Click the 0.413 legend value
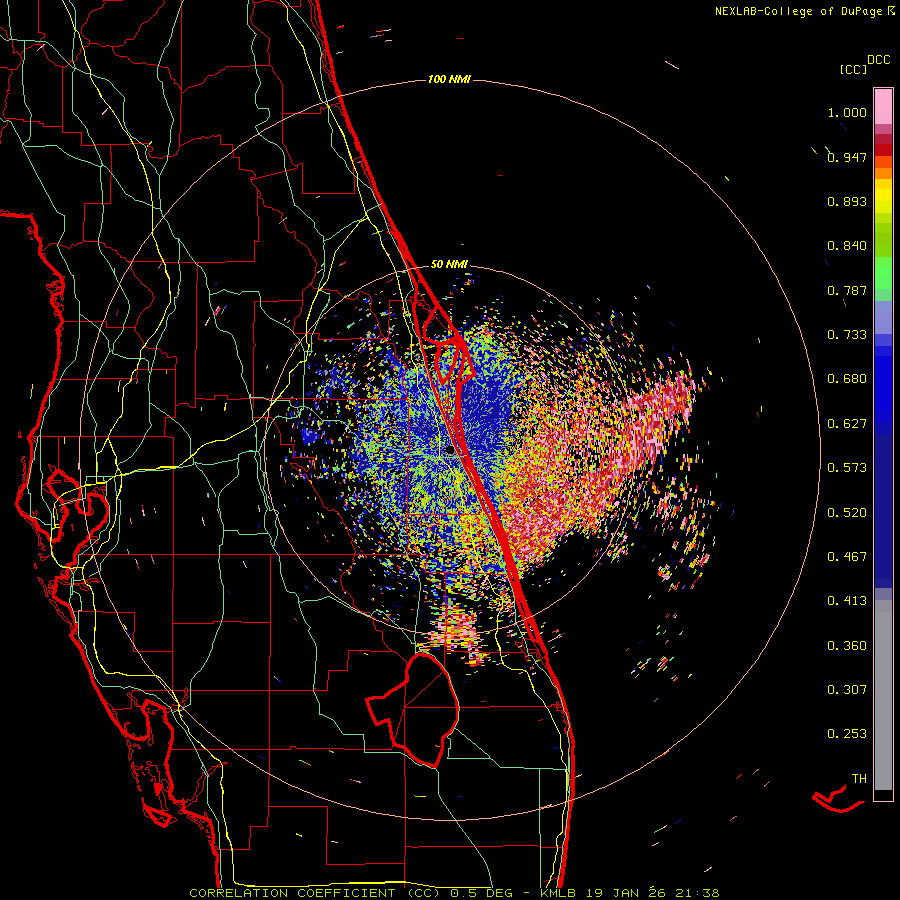This screenshot has width=900, height=900. coord(847,601)
